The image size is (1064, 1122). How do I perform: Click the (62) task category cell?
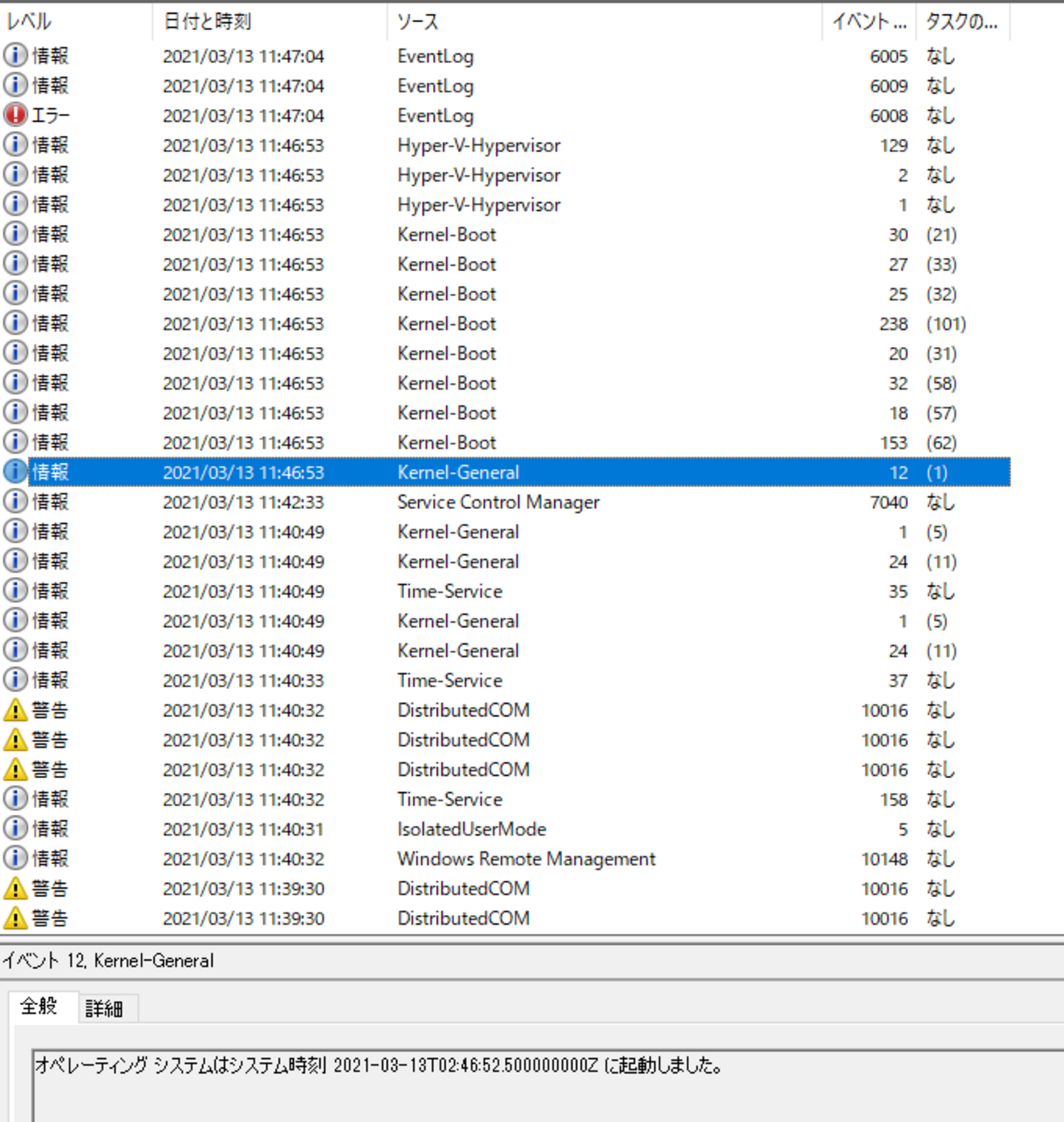point(941,443)
